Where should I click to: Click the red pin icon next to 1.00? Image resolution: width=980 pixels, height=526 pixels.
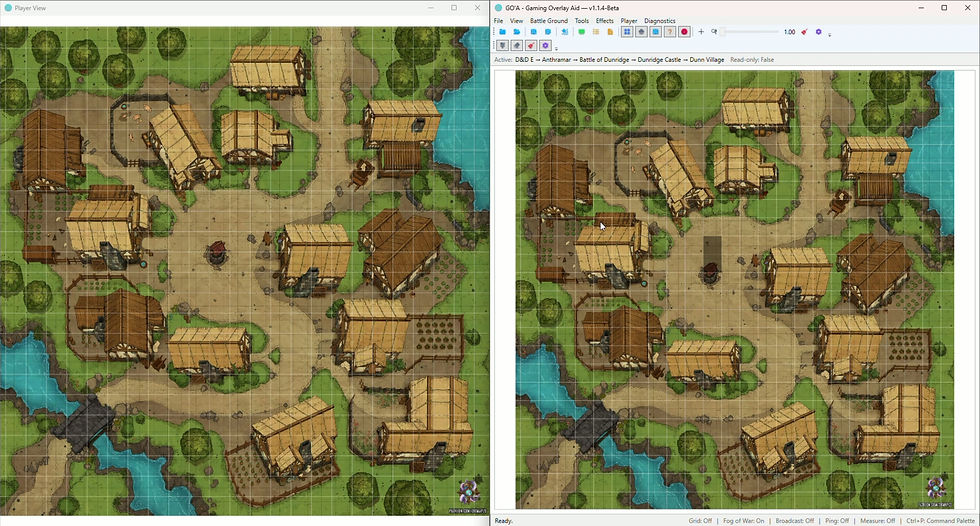click(804, 32)
